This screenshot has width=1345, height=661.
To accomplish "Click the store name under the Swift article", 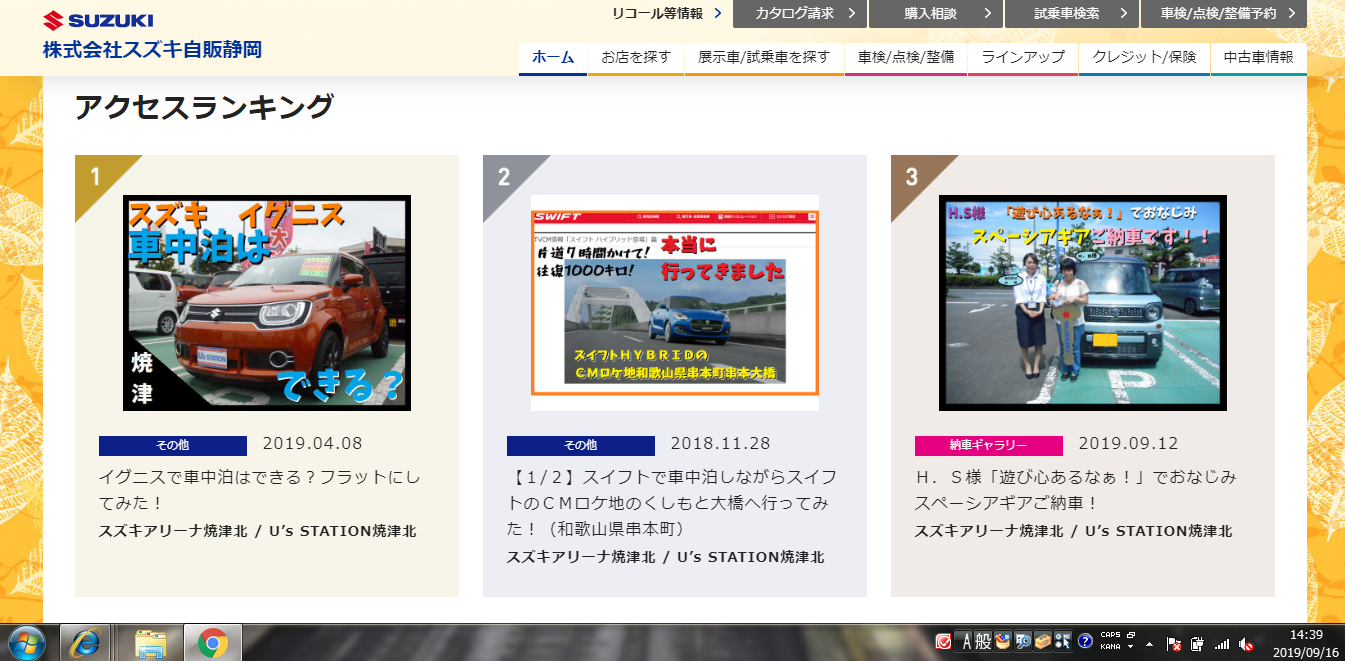I will 666,557.
